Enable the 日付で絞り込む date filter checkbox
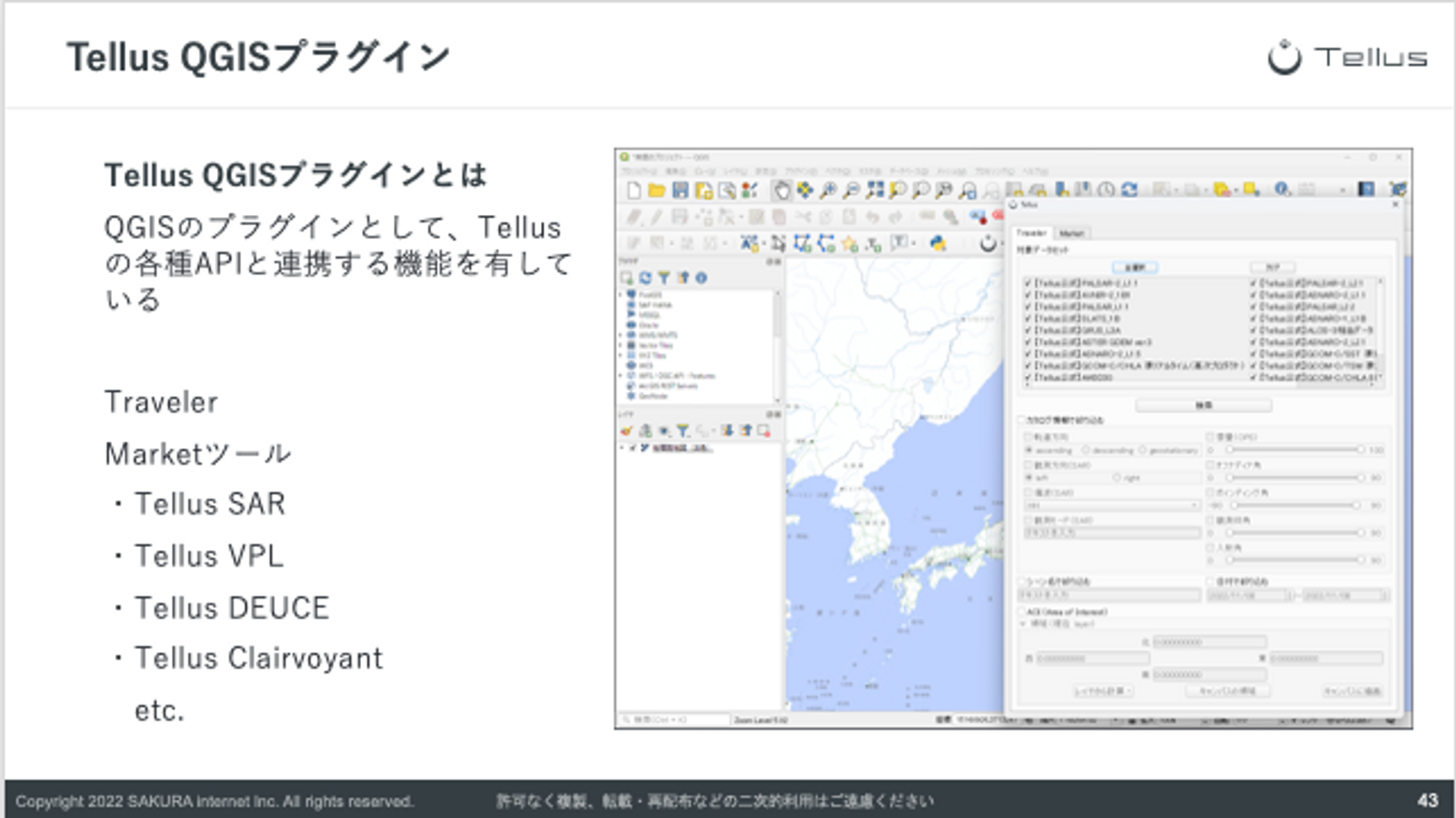 tap(1210, 582)
